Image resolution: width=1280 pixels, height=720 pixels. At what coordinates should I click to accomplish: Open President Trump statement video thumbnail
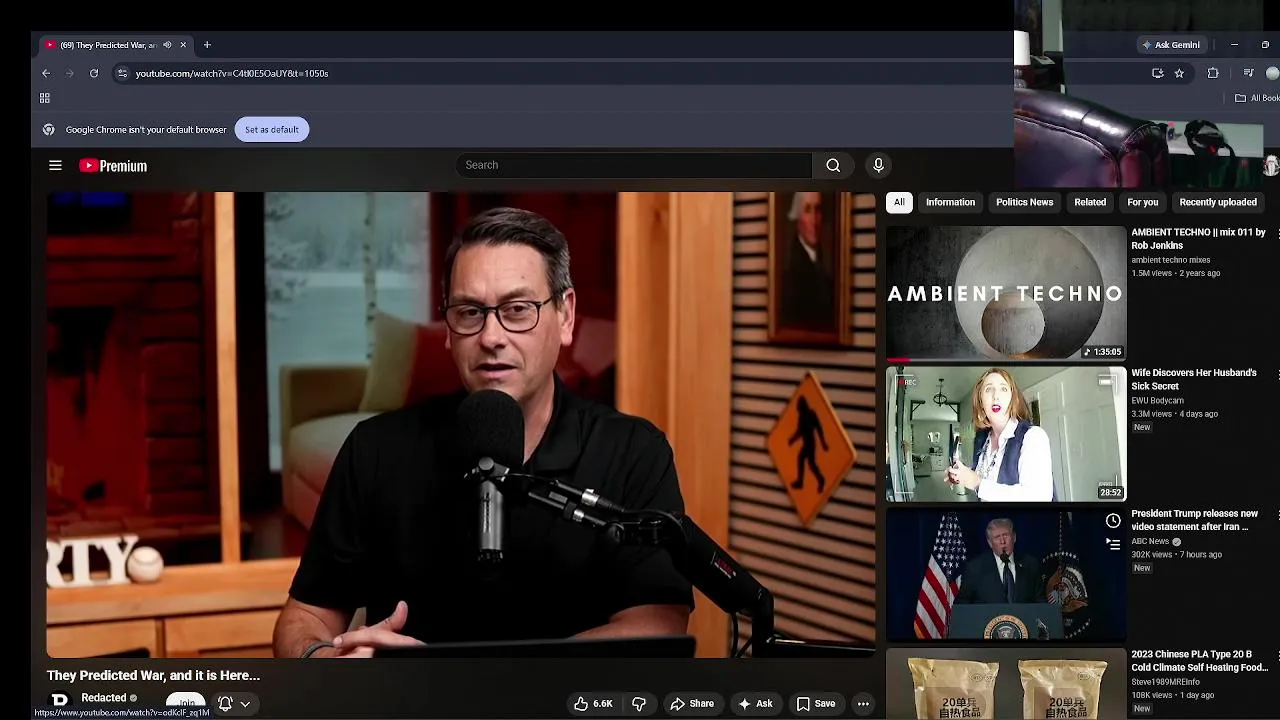pos(1006,575)
